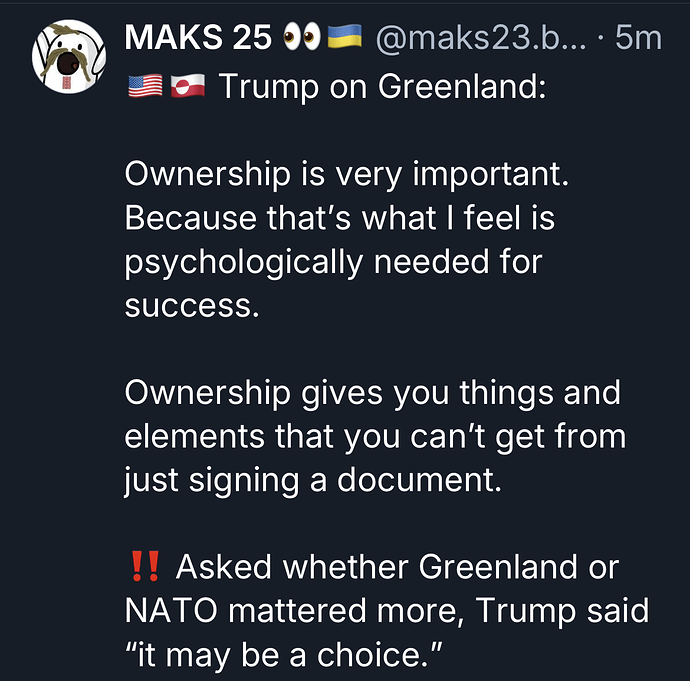
Task: Click the line 'Because that's what I feel is'
Action: (x=339, y=218)
